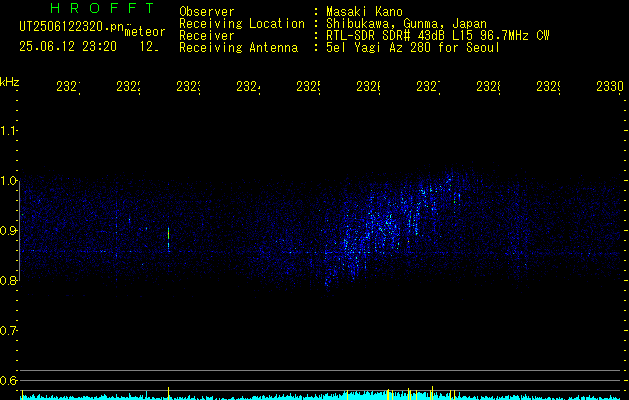629x400 pixels.
Task: Click the 'meteor' label
Action: 145,32
